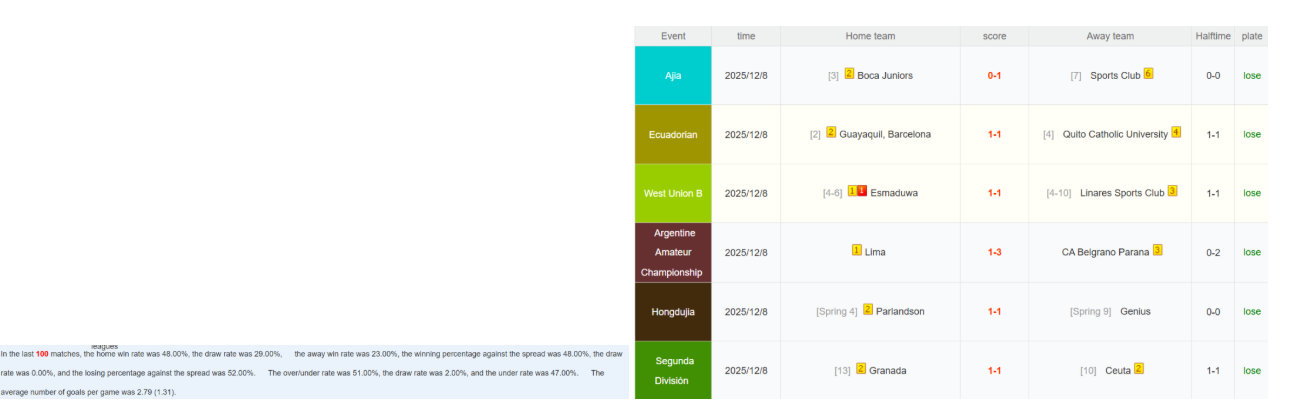The image size is (1306, 415).
Task: Click yellow card badge before Lima
Action: coord(857,251)
